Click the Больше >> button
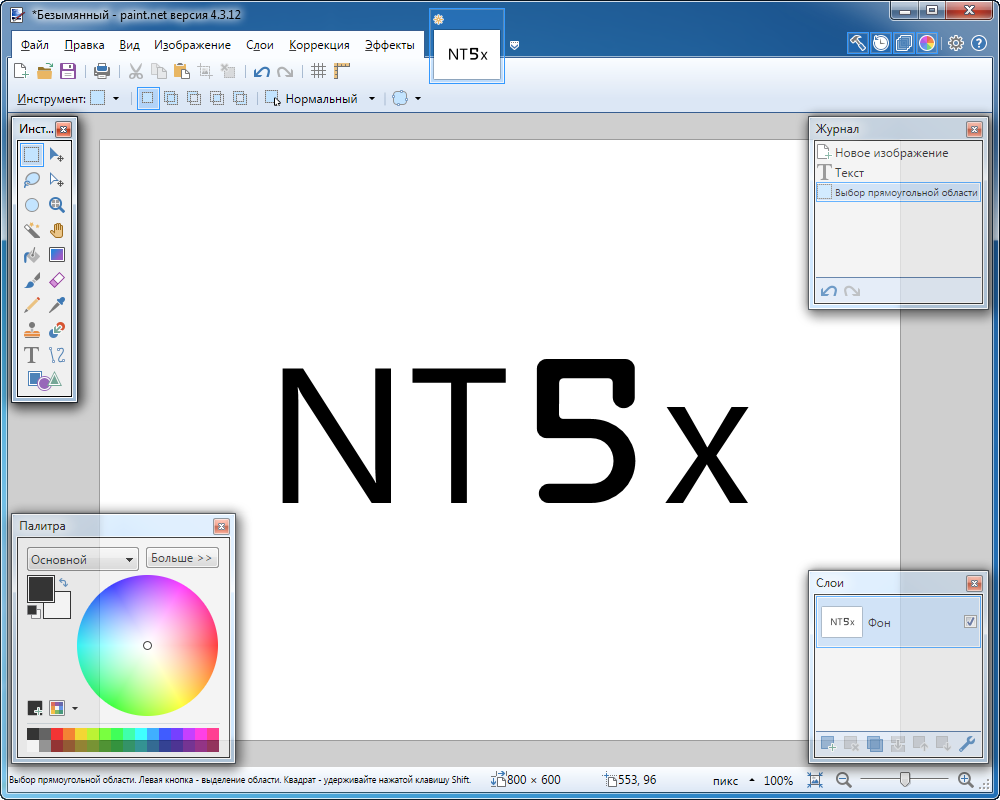 pyautogui.click(x=182, y=558)
